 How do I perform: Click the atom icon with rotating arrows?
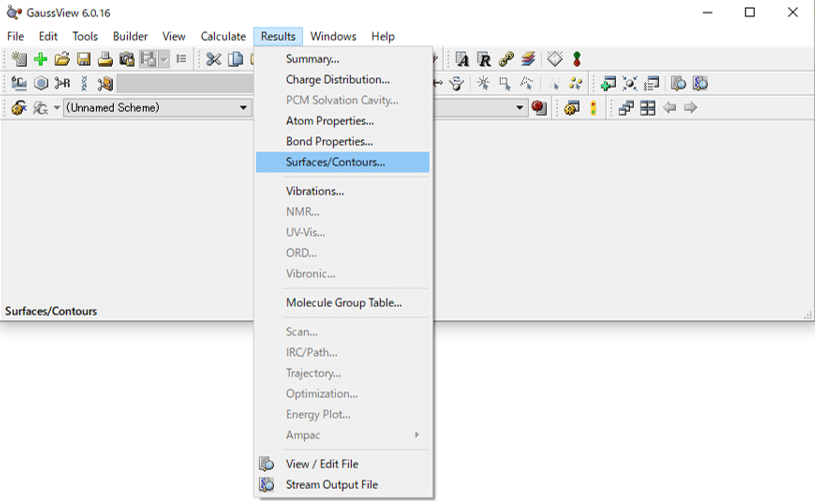point(457,83)
